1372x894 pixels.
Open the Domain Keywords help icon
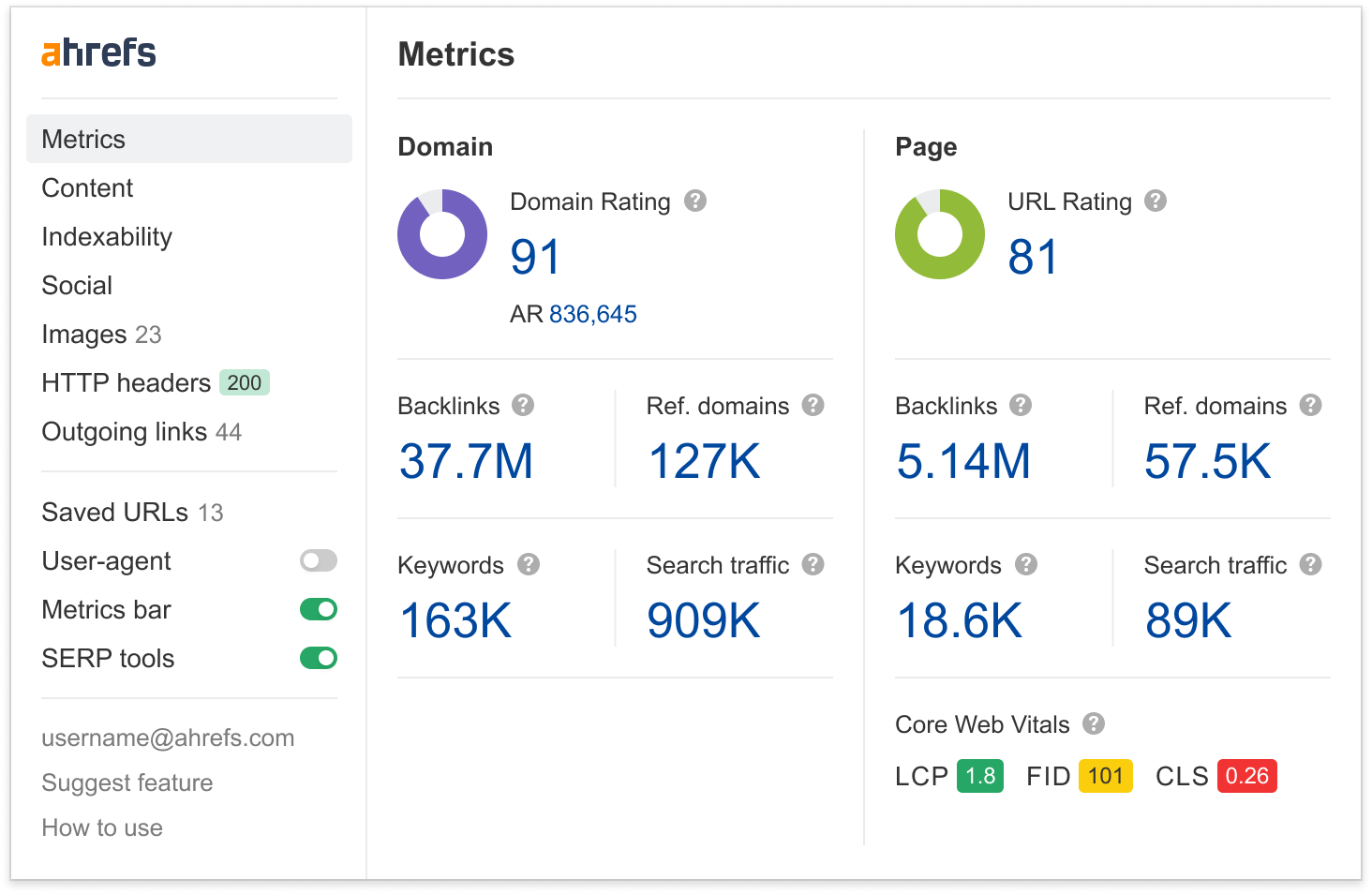[529, 564]
